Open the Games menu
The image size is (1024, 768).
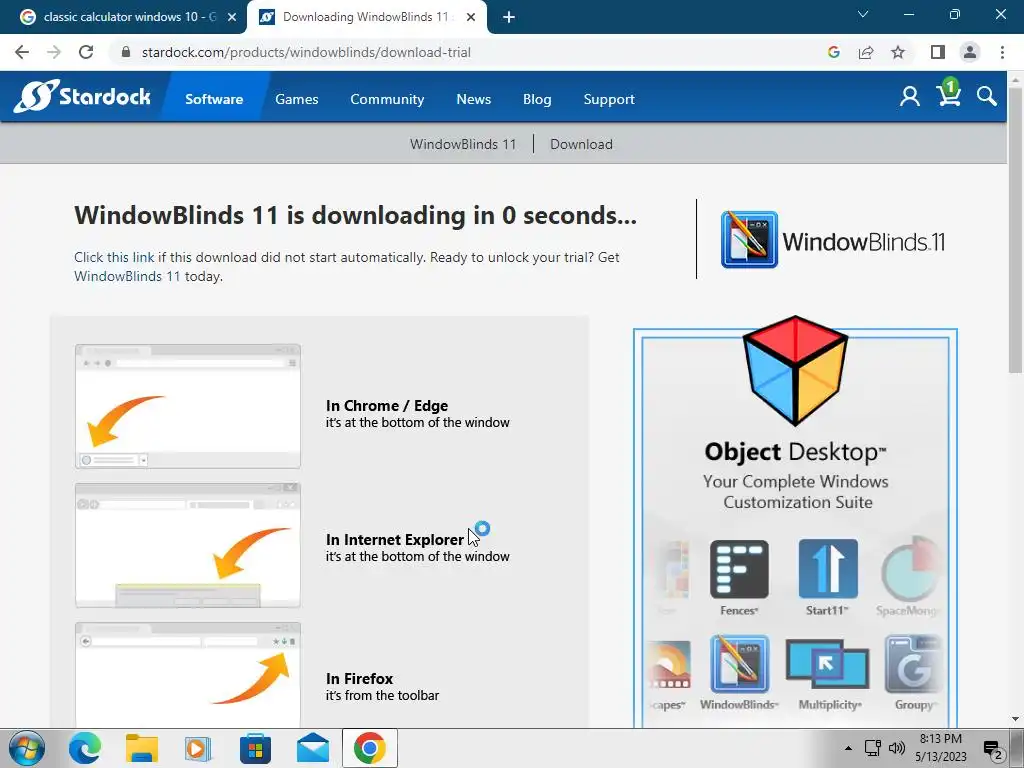(x=296, y=99)
